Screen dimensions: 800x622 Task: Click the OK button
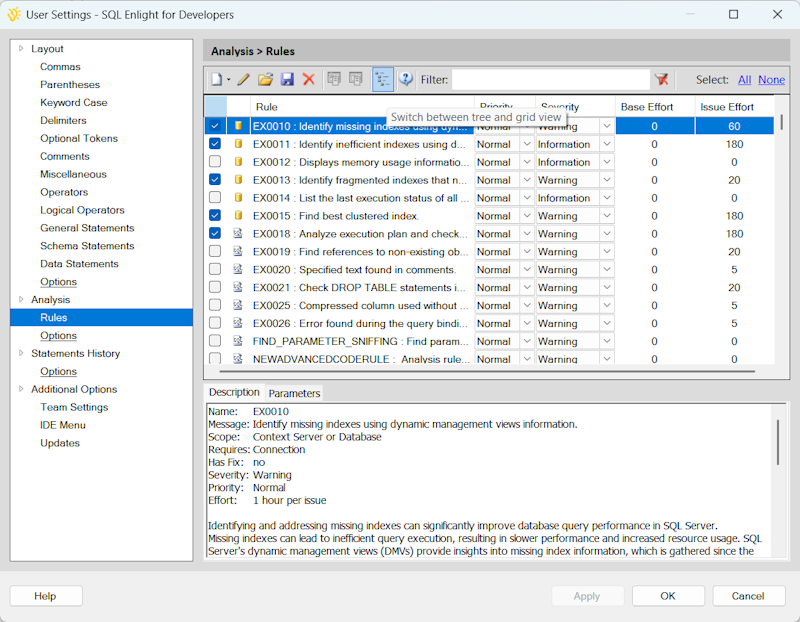tap(668, 596)
